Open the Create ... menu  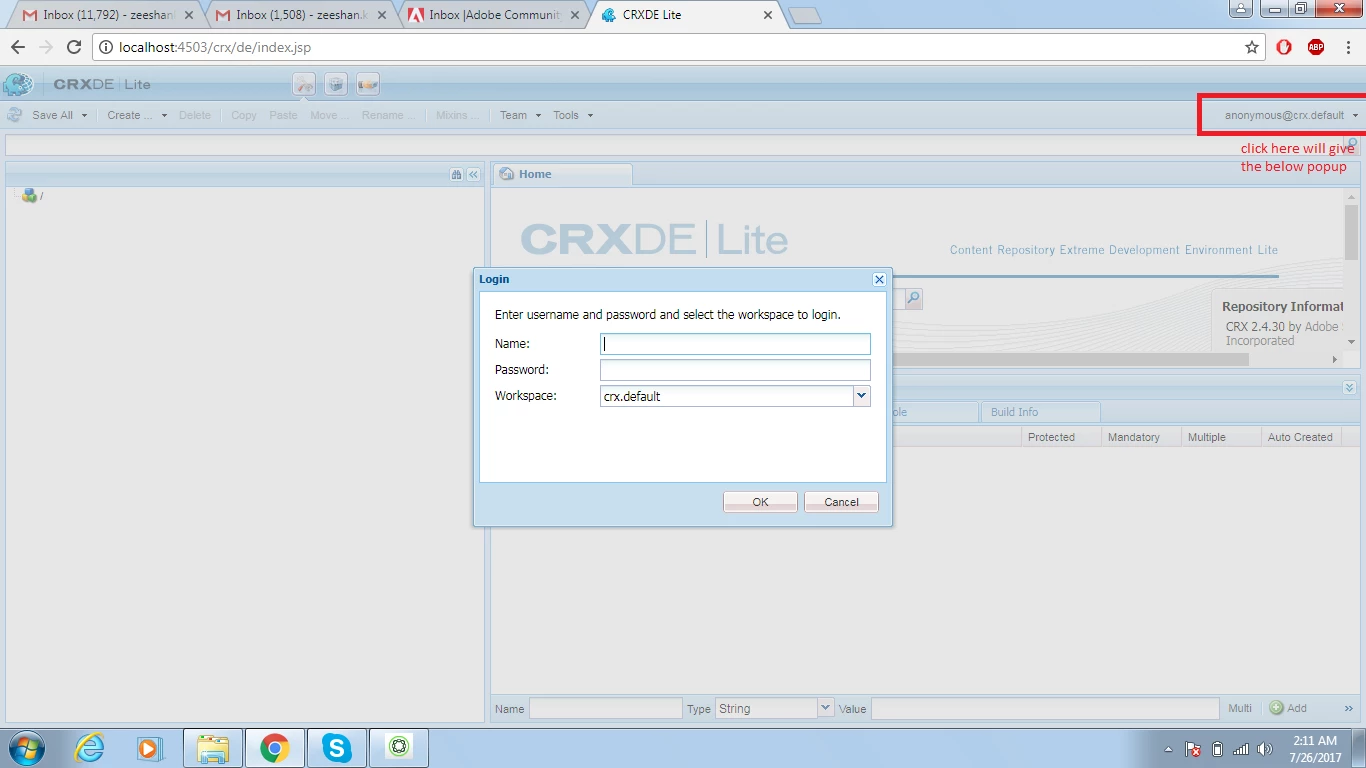coord(137,115)
